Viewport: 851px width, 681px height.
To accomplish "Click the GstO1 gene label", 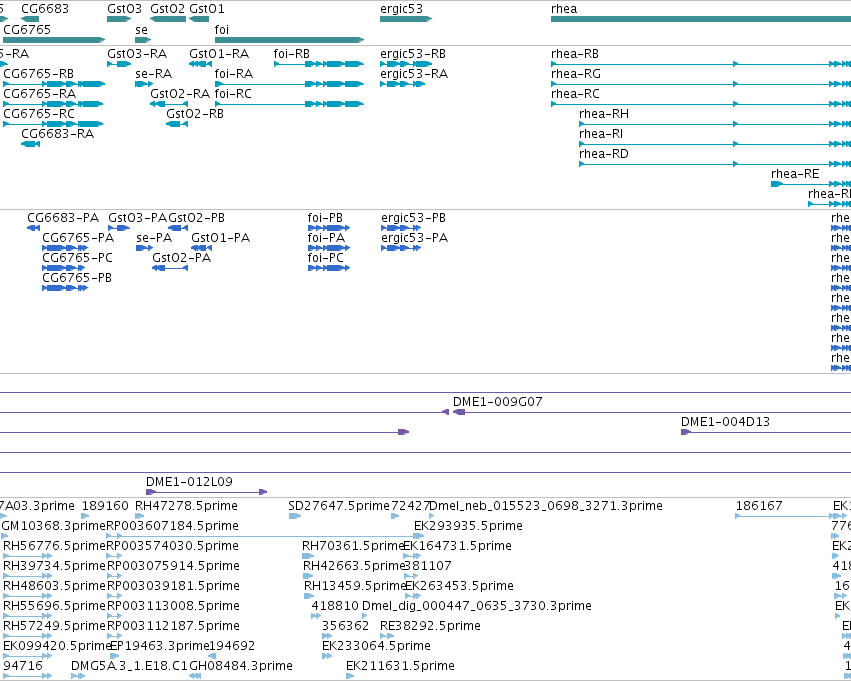I will point(207,9).
